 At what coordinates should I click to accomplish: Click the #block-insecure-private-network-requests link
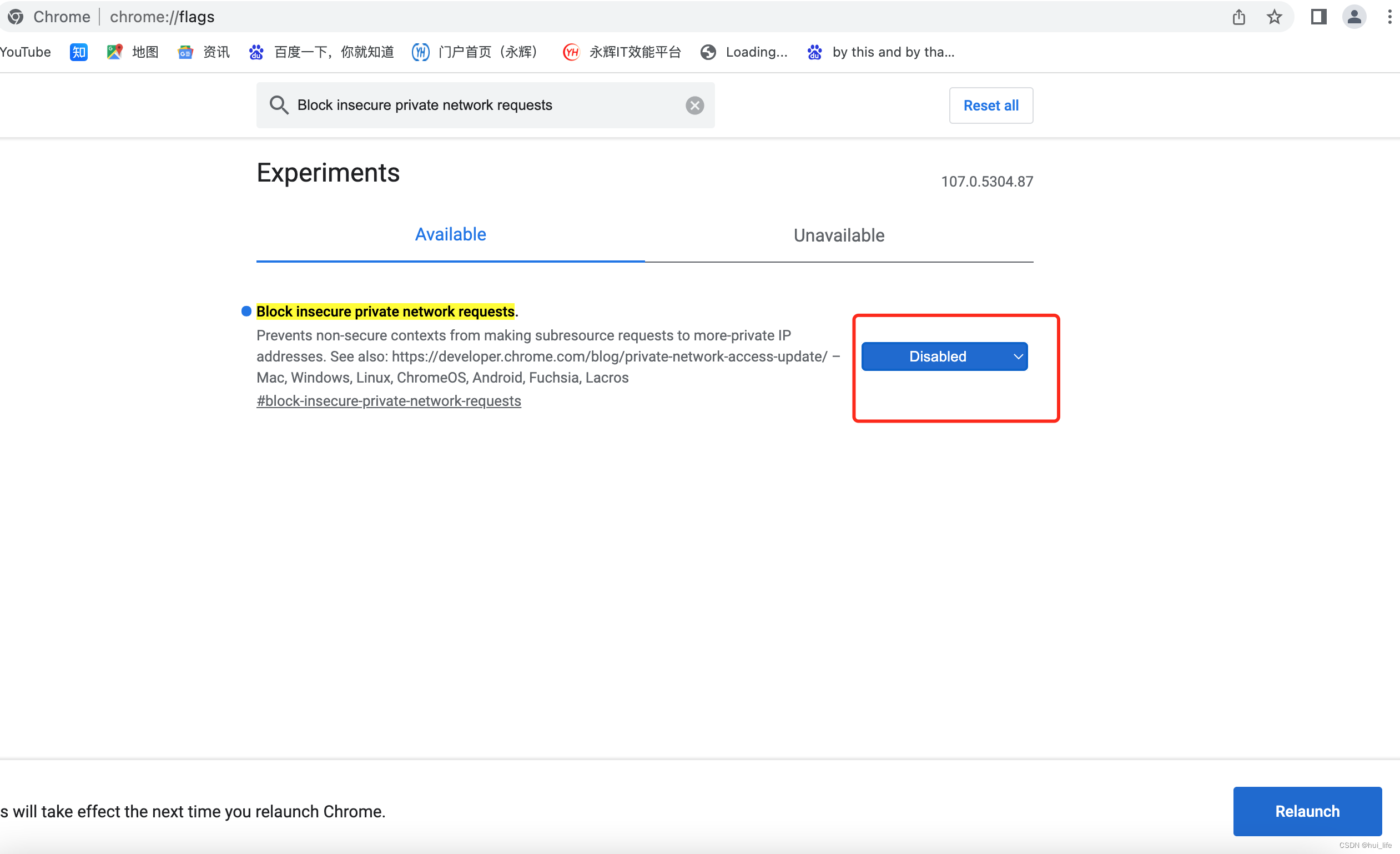(x=388, y=401)
